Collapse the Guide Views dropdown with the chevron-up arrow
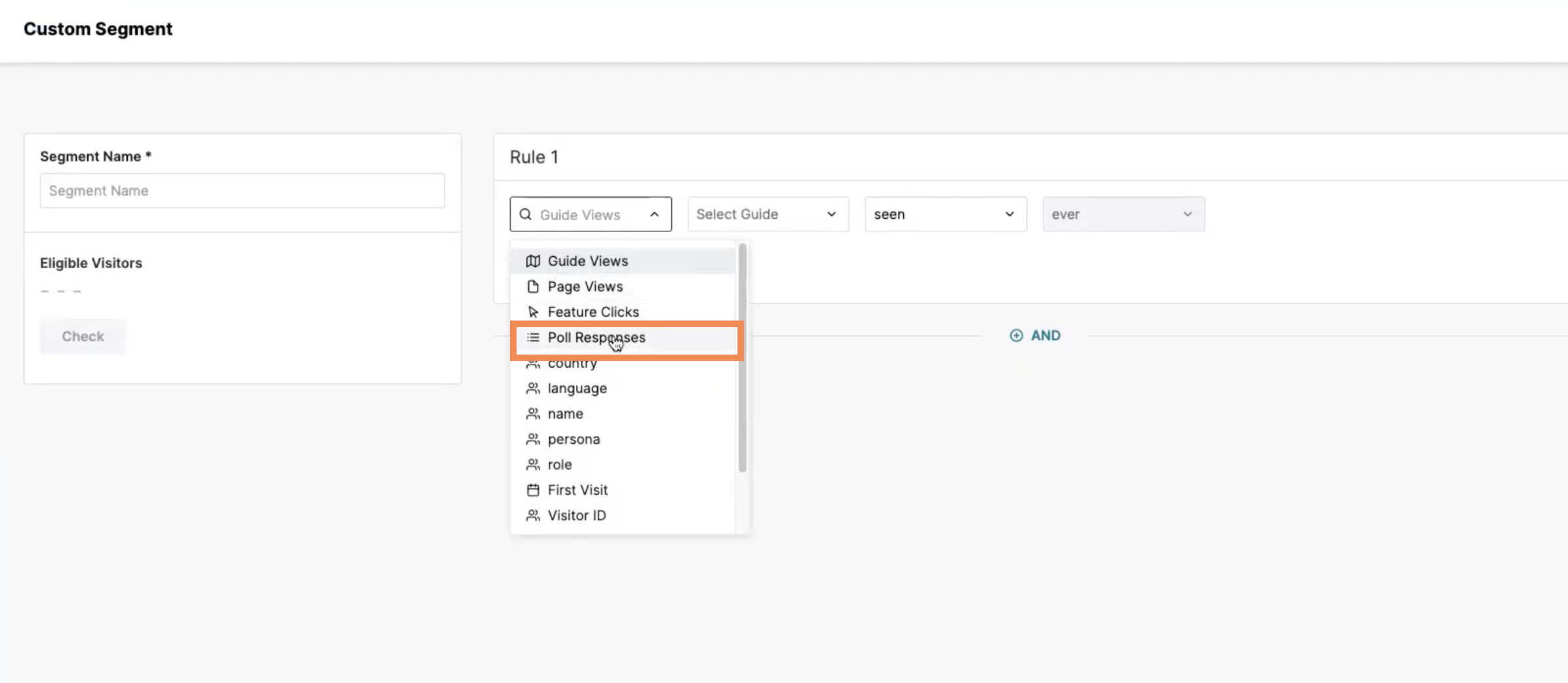 click(x=654, y=214)
